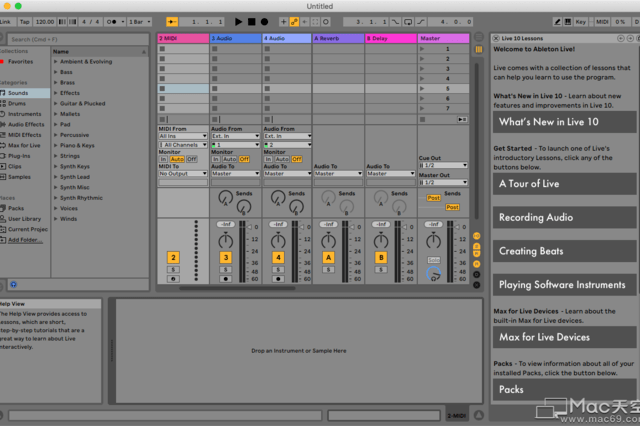
Task: Expand the Synth Lead folder
Action: tap(56, 177)
